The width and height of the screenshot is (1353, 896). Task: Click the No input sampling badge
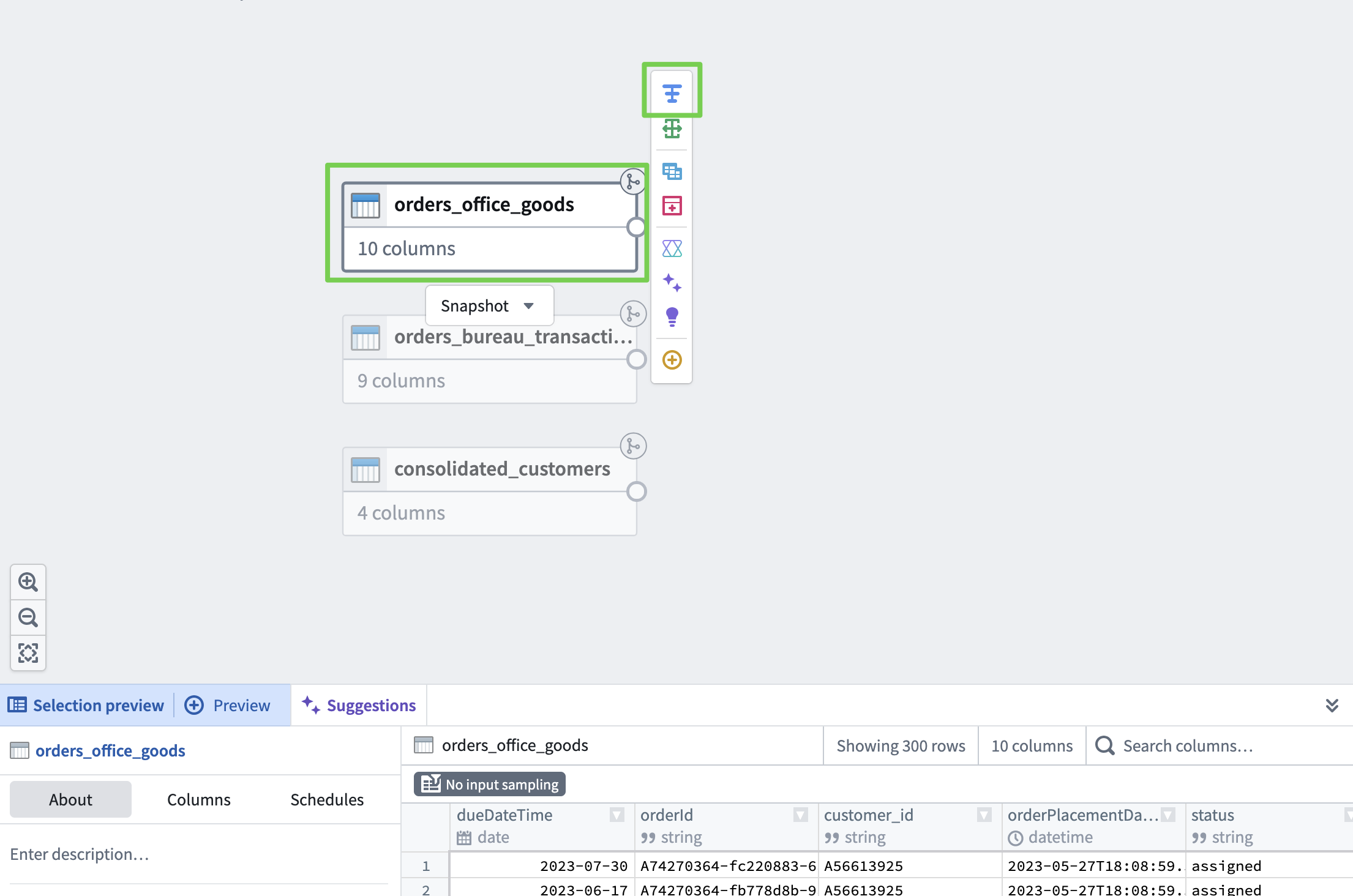[x=490, y=784]
